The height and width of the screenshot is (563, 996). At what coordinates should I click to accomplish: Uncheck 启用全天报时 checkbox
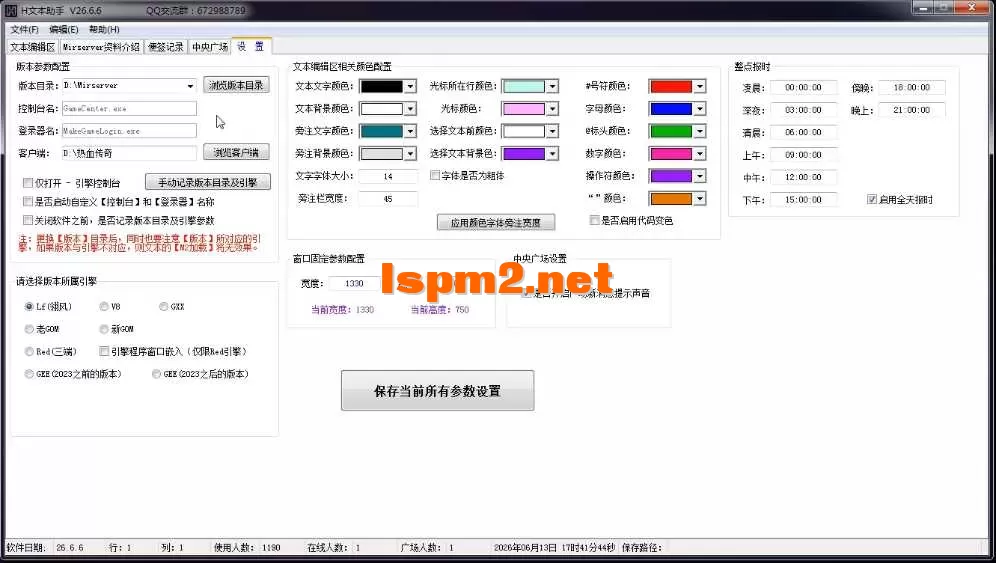click(872, 200)
